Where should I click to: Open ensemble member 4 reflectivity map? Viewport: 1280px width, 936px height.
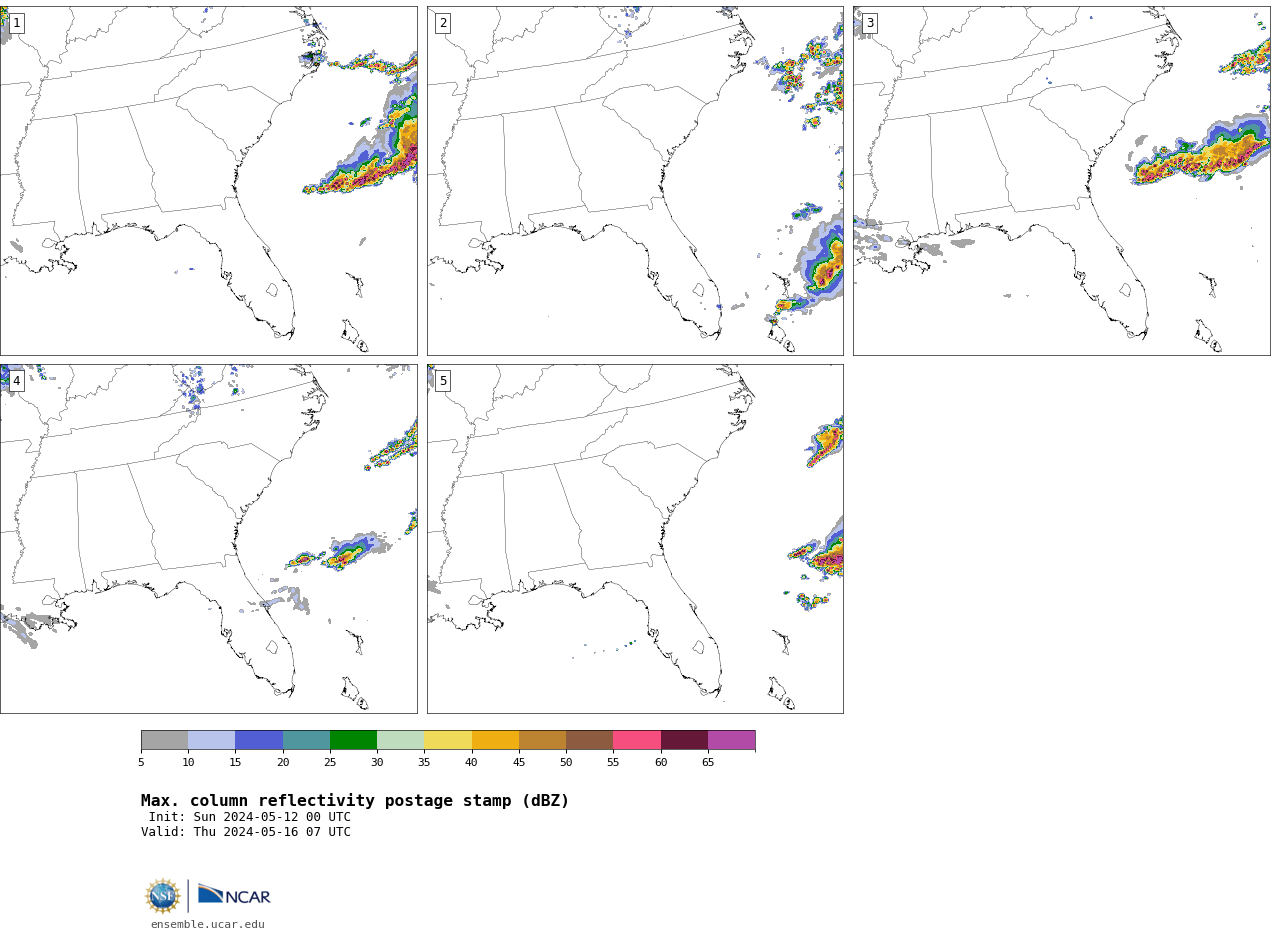click(x=208, y=539)
